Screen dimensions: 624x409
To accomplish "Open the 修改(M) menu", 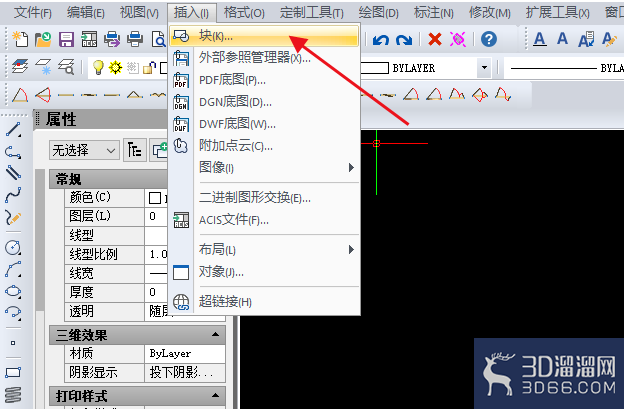I will point(490,13).
